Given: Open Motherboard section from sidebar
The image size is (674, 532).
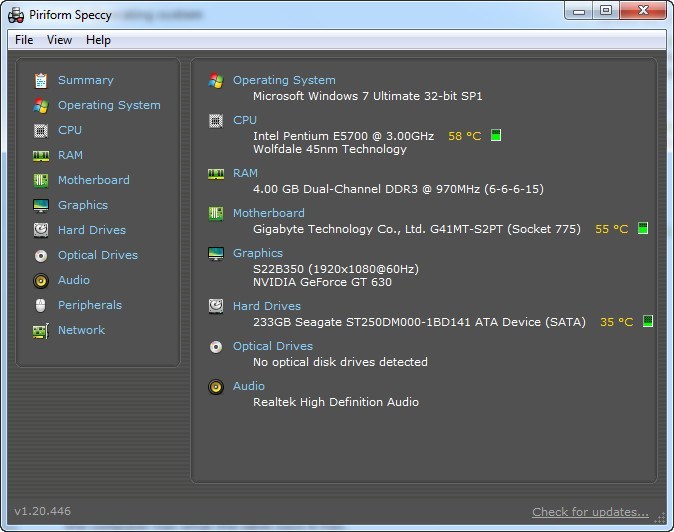Looking at the screenshot, I should [x=94, y=180].
